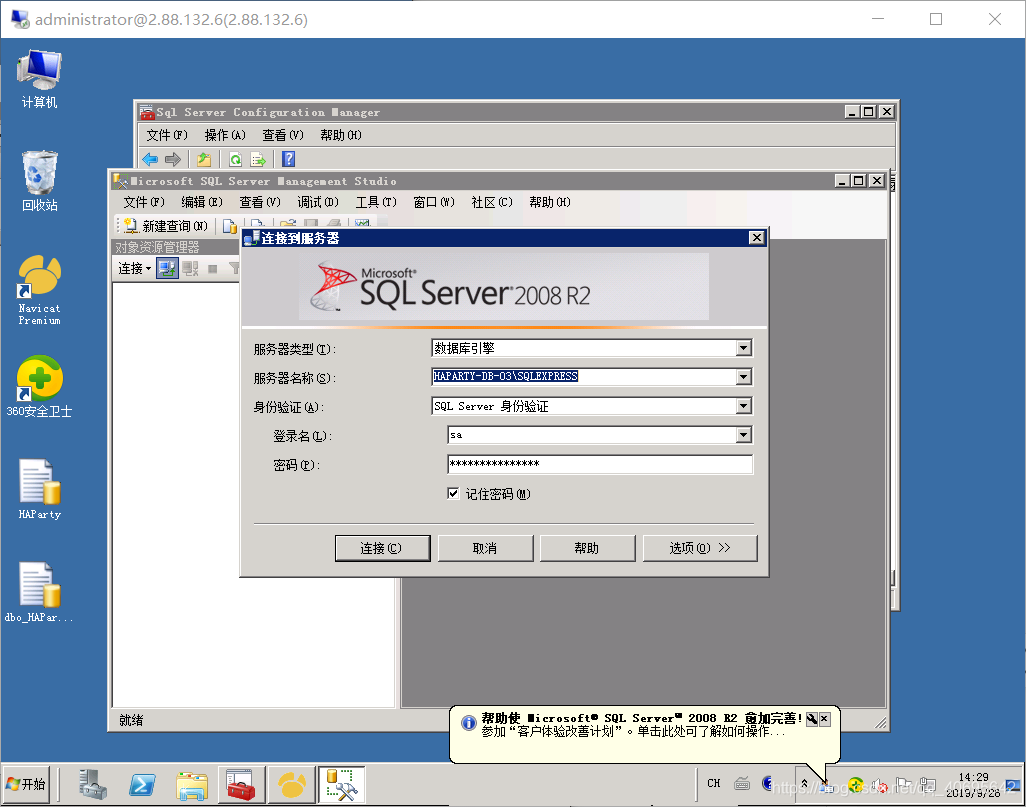The height and width of the screenshot is (807, 1026).
Task: Click the hidden icons arrow in system tray
Action: [x=805, y=784]
